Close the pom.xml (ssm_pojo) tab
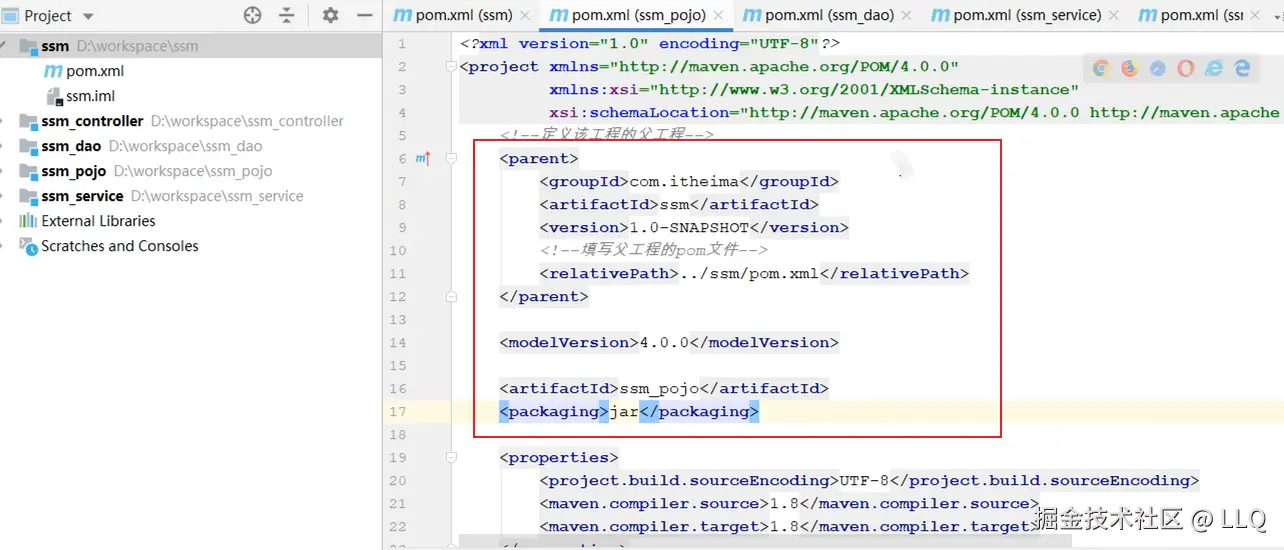 720,15
